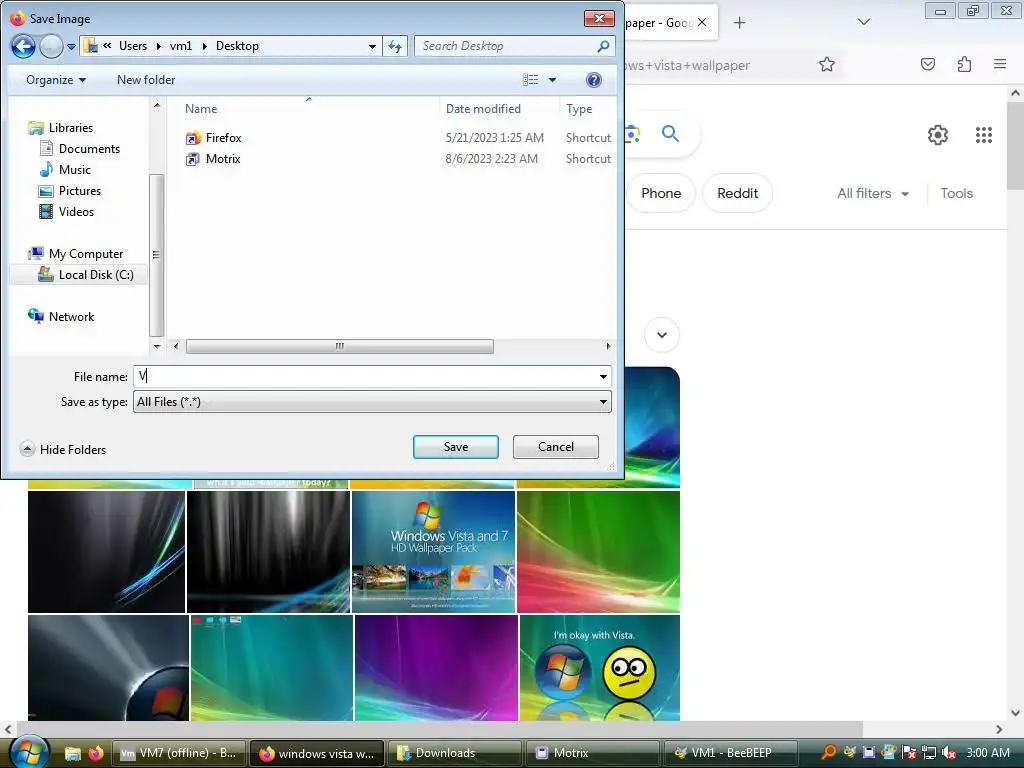Viewport: 1024px width, 768px height.
Task: Select the Phone filter chip
Action: coord(661,193)
